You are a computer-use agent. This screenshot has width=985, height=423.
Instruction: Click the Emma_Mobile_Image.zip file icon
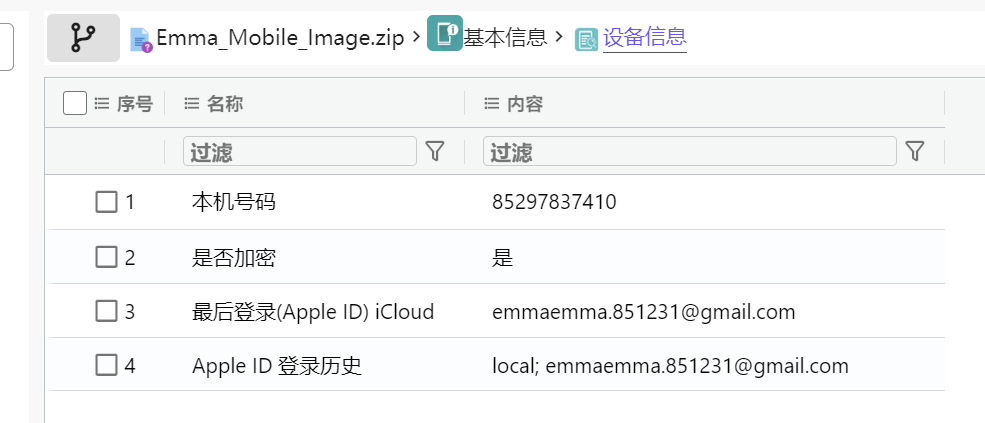(141, 40)
